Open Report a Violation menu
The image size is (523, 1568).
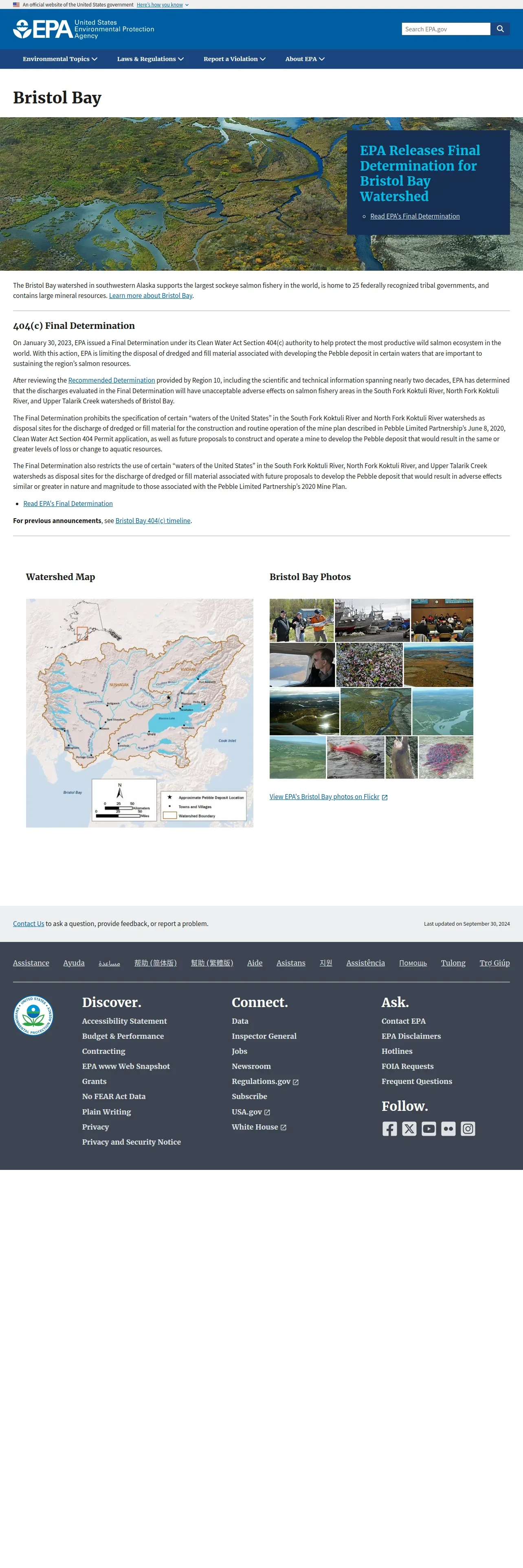(x=234, y=59)
